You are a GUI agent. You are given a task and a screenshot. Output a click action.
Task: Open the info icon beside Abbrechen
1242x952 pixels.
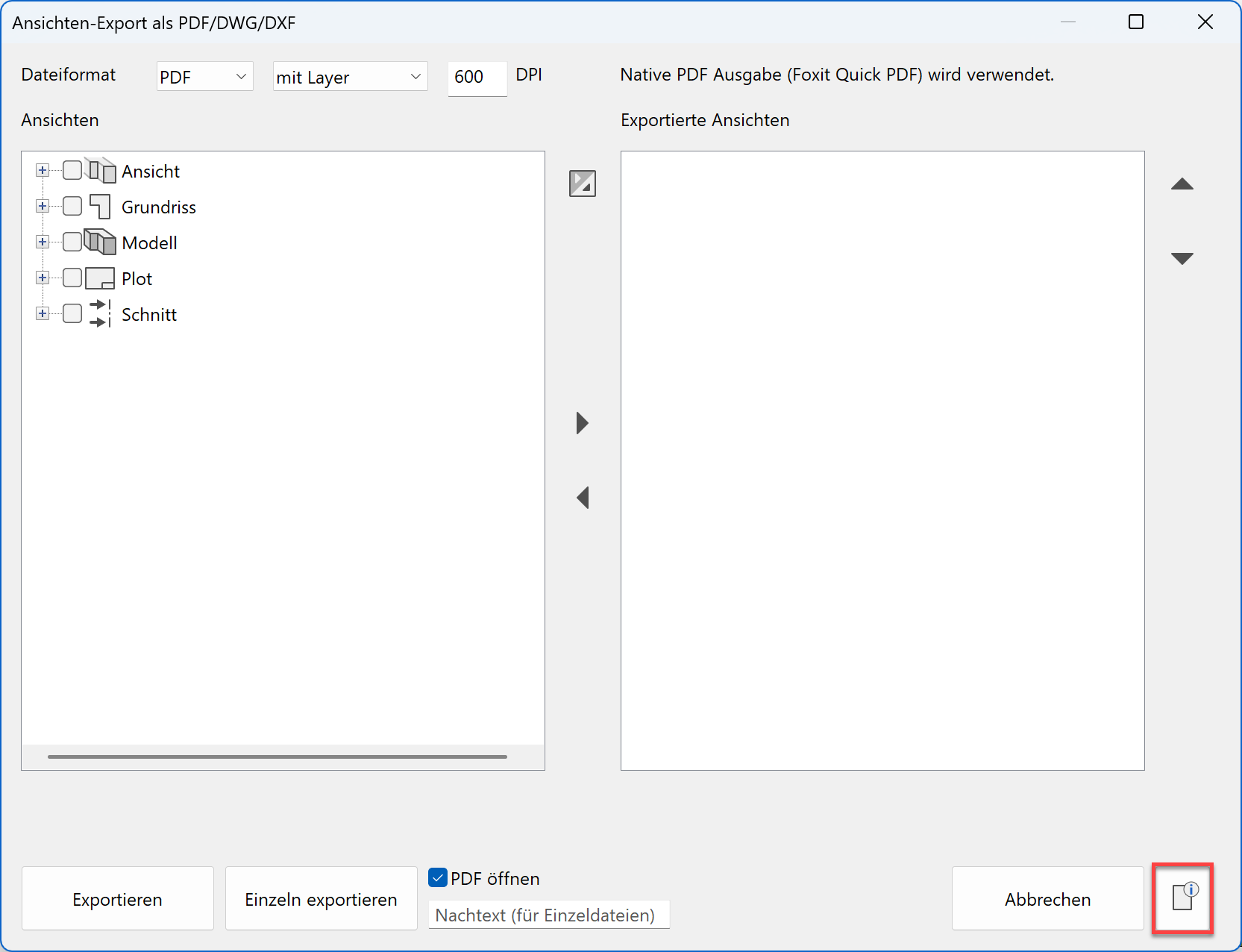pyautogui.click(x=1183, y=898)
